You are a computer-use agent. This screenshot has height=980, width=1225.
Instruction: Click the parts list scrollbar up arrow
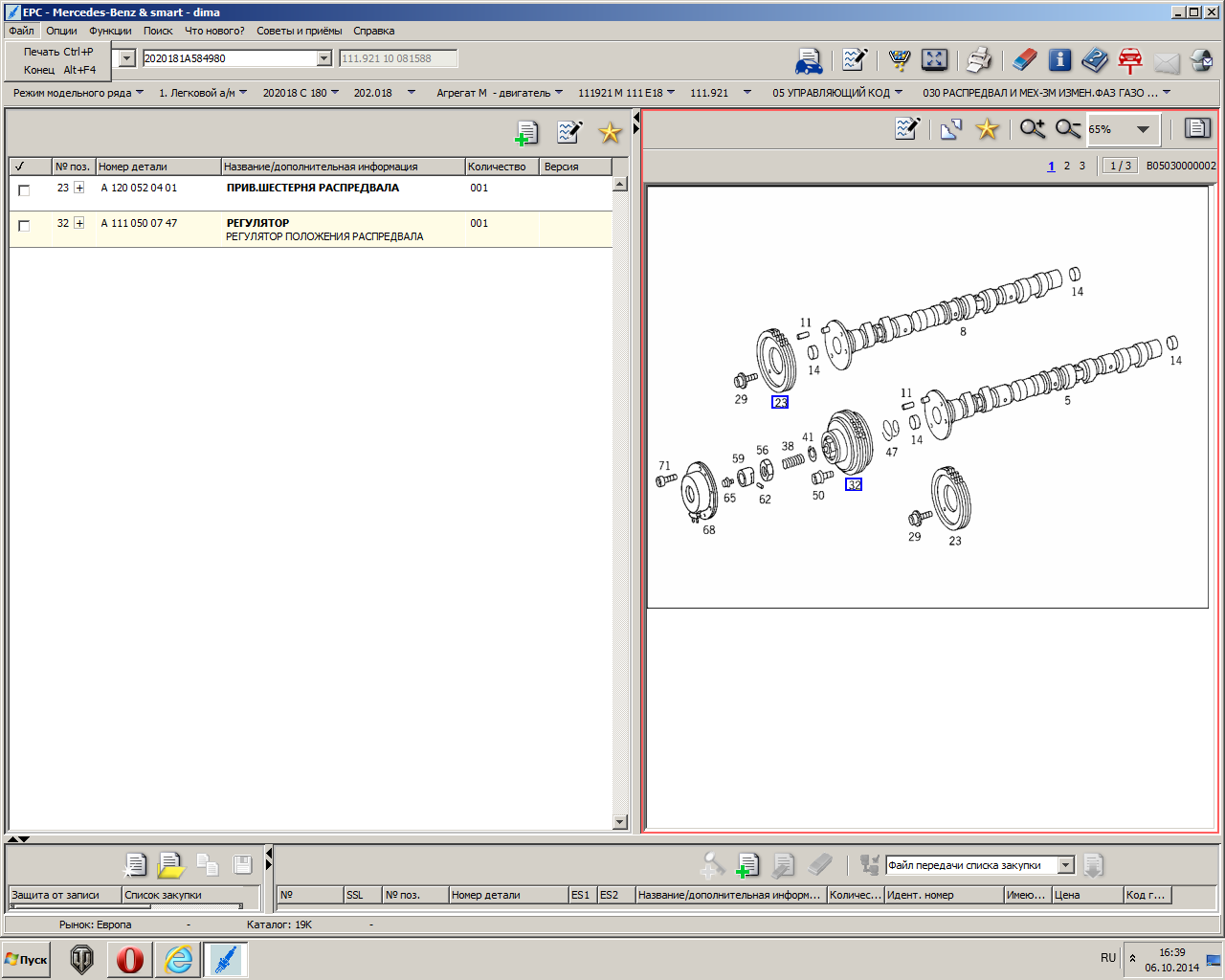coord(619,184)
